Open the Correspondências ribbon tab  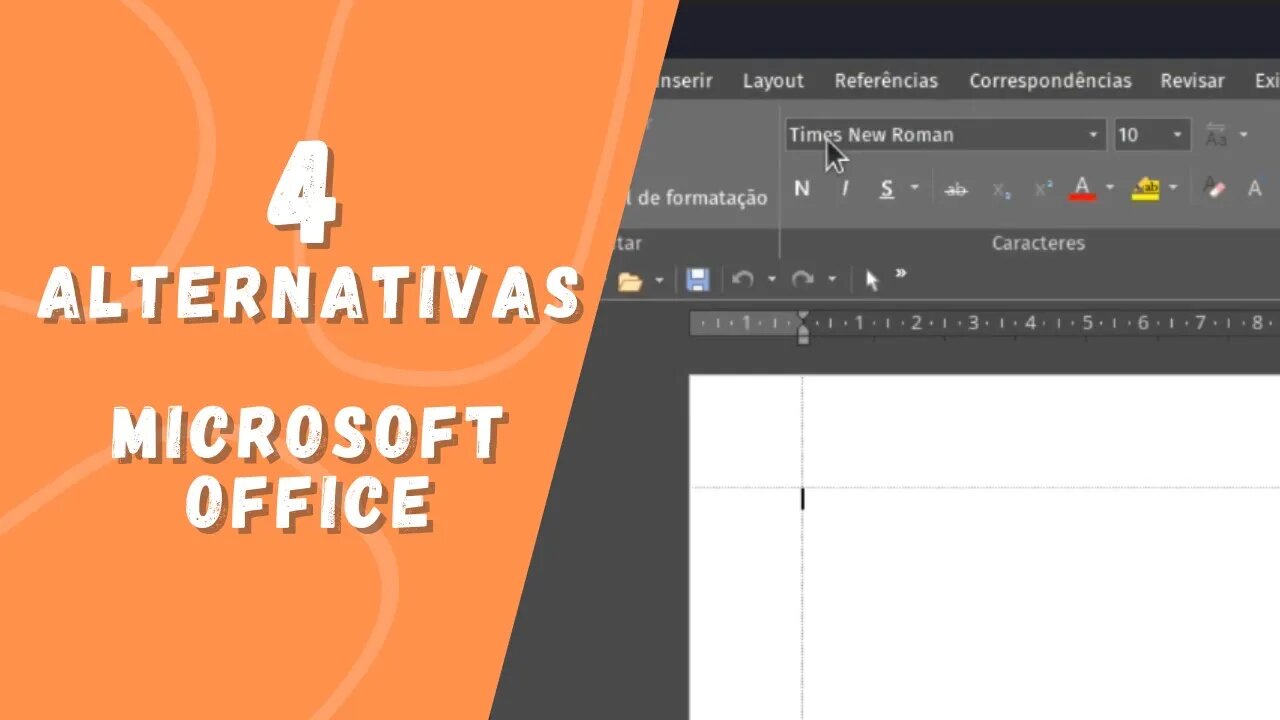[1050, 81]
